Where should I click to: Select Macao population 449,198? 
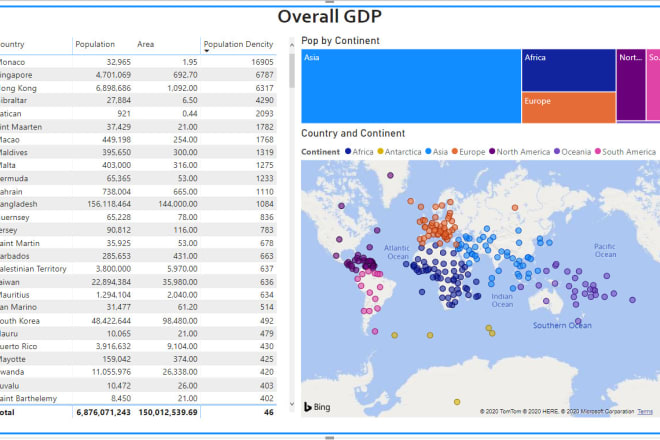click(x=117, y=139)
